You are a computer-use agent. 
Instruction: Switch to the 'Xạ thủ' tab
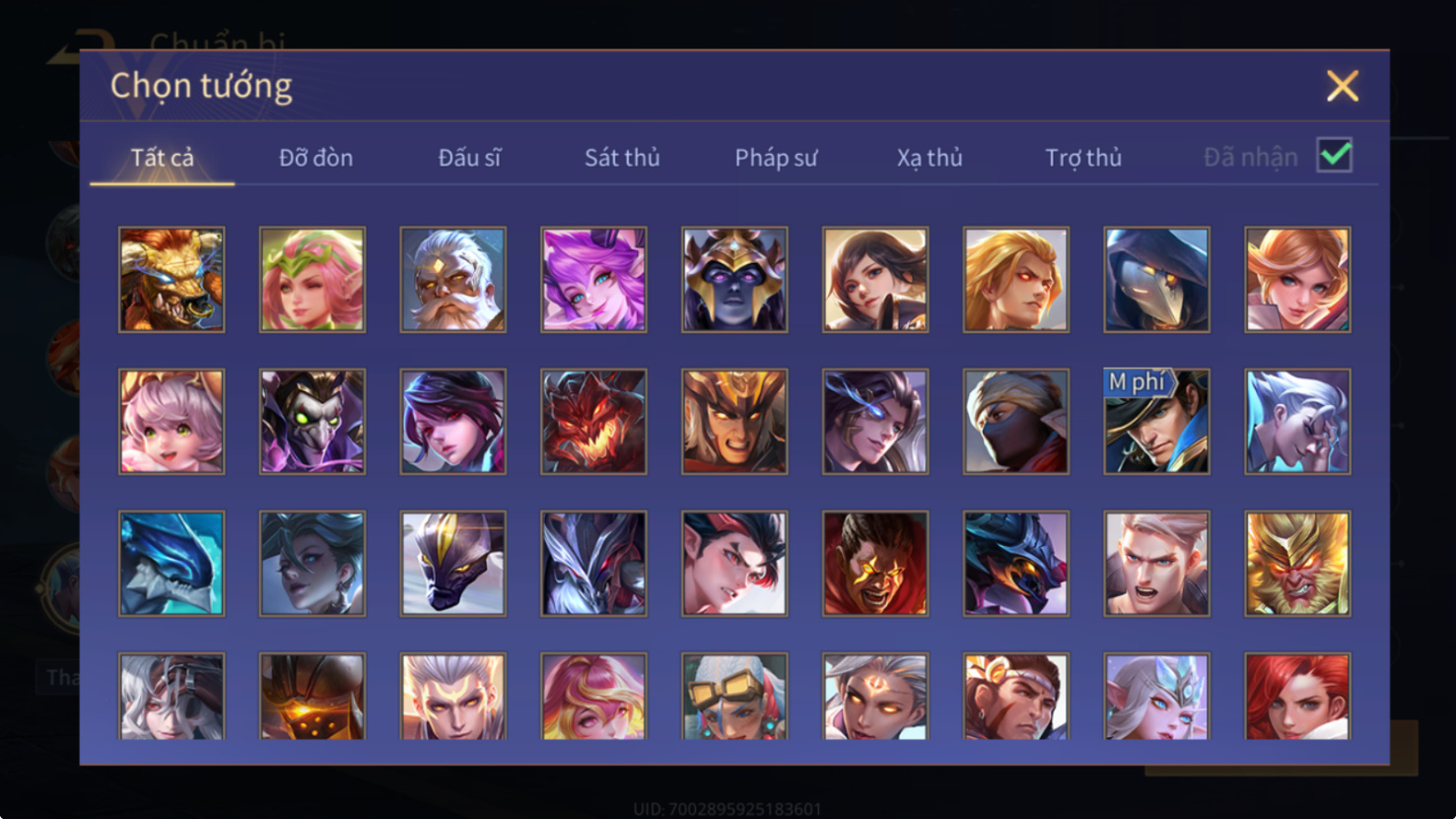point(930,158)
